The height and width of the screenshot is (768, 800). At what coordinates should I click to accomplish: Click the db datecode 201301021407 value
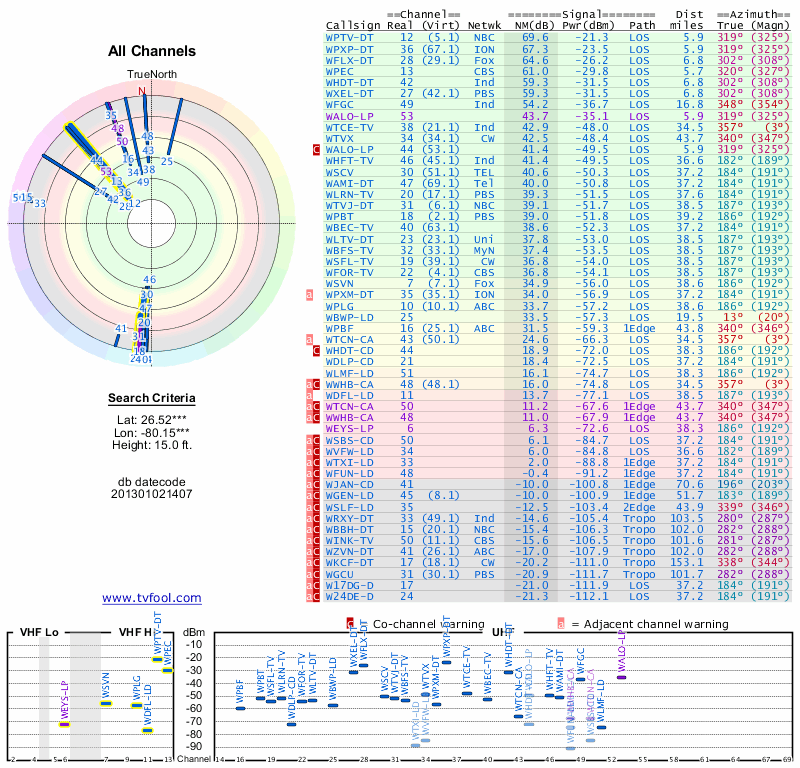pos(152,488)
